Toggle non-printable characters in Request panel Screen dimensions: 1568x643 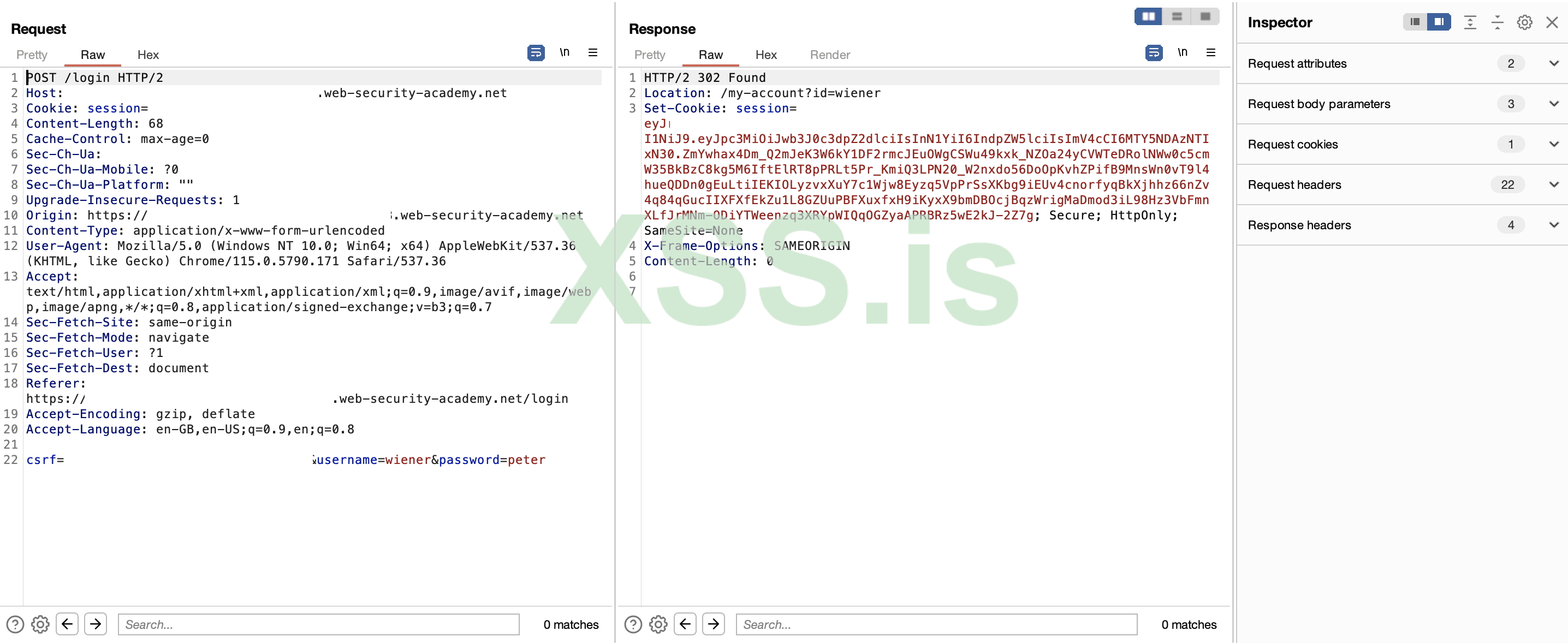pyautogui.click(x=565, y=53)
